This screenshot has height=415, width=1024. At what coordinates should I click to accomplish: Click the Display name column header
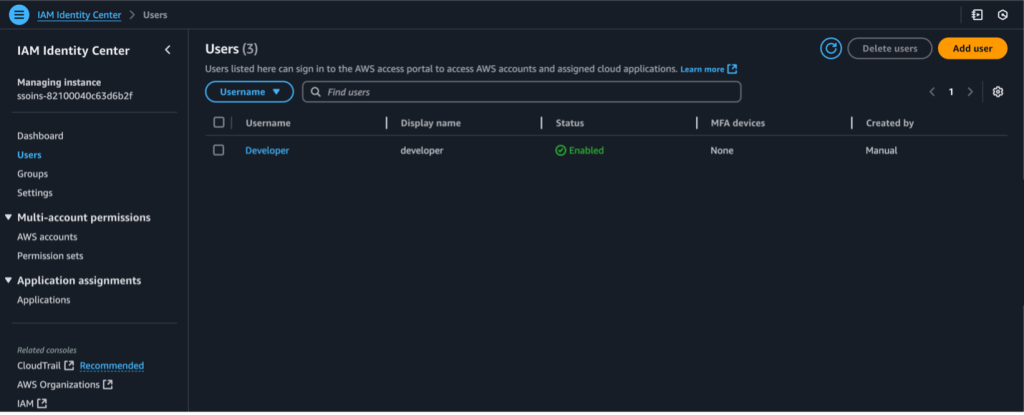pyautogui.click(x=432, y=123)
